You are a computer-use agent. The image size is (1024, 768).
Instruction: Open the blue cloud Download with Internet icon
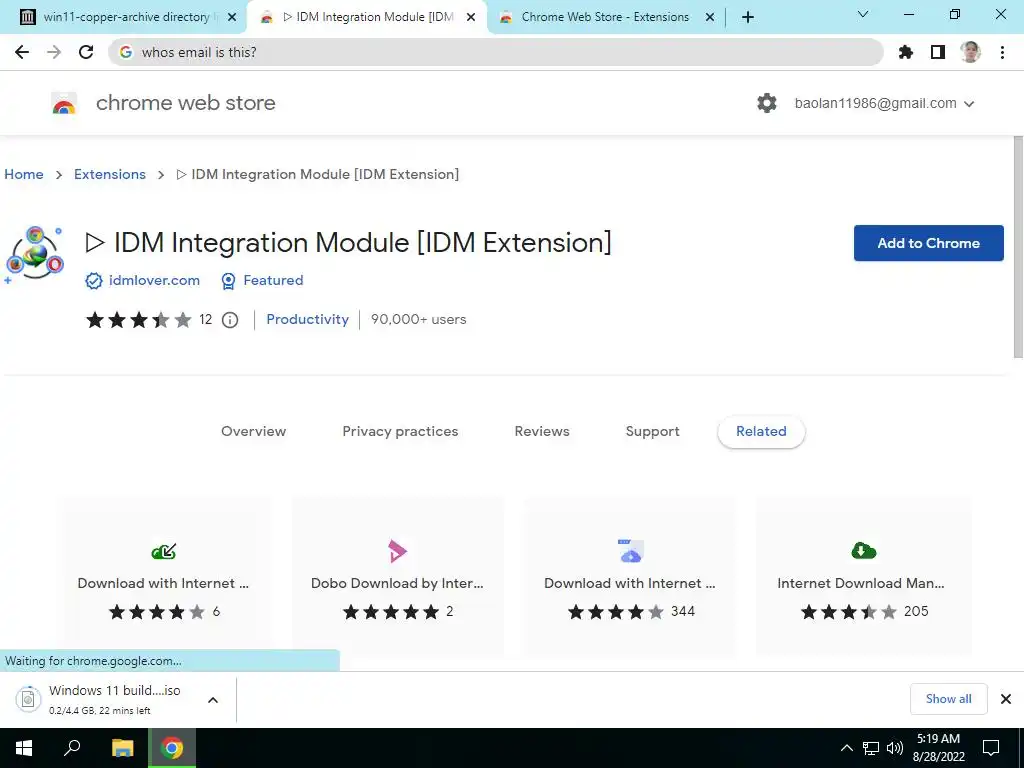coord(631,551)
